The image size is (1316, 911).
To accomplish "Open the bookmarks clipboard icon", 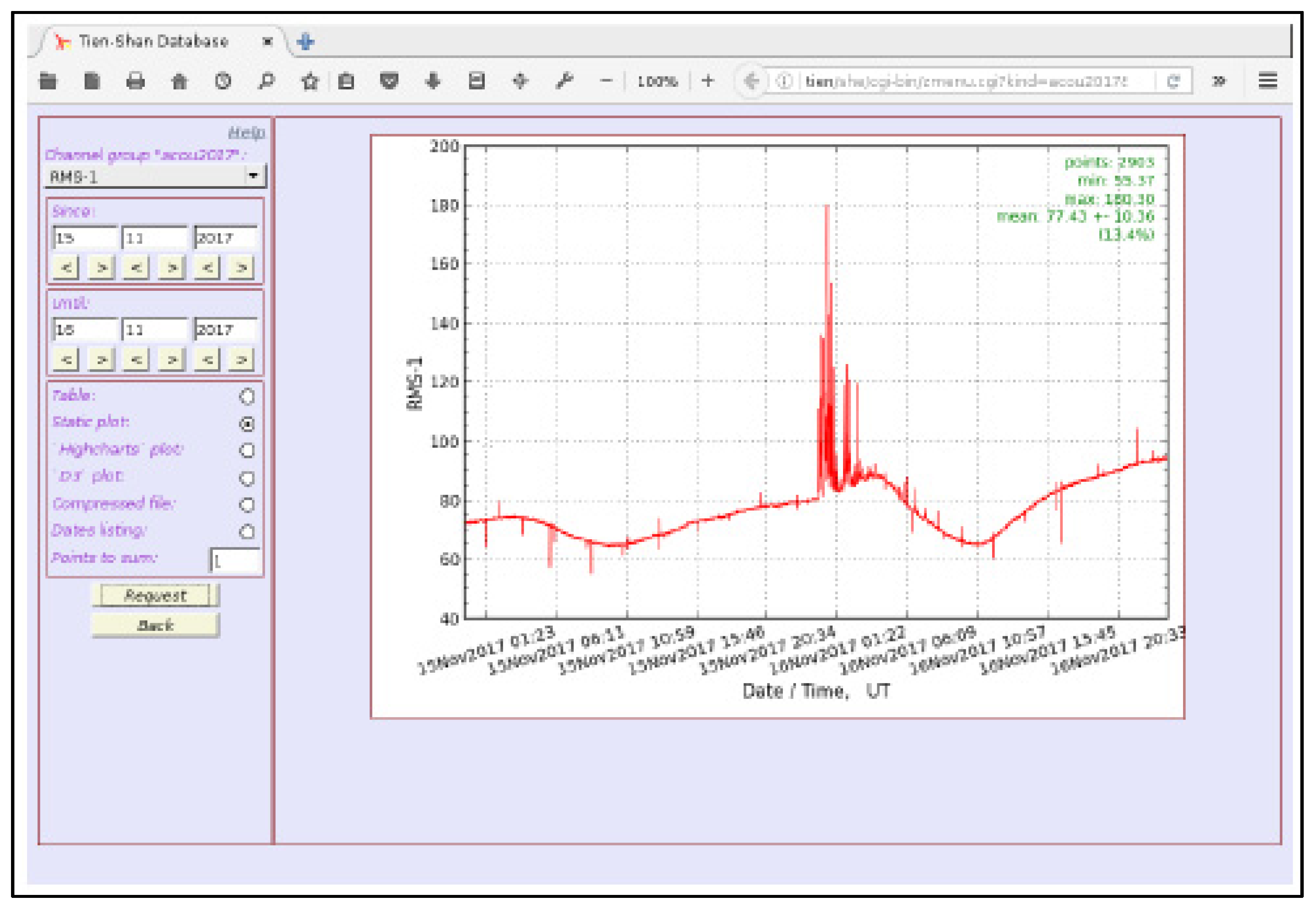I will coord(346,81).
